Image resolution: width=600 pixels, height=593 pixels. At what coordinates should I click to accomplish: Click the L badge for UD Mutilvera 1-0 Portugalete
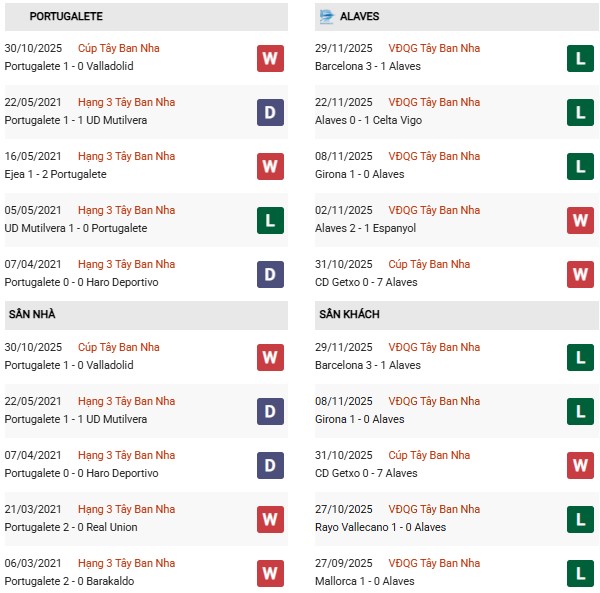[x=270, y=220]
